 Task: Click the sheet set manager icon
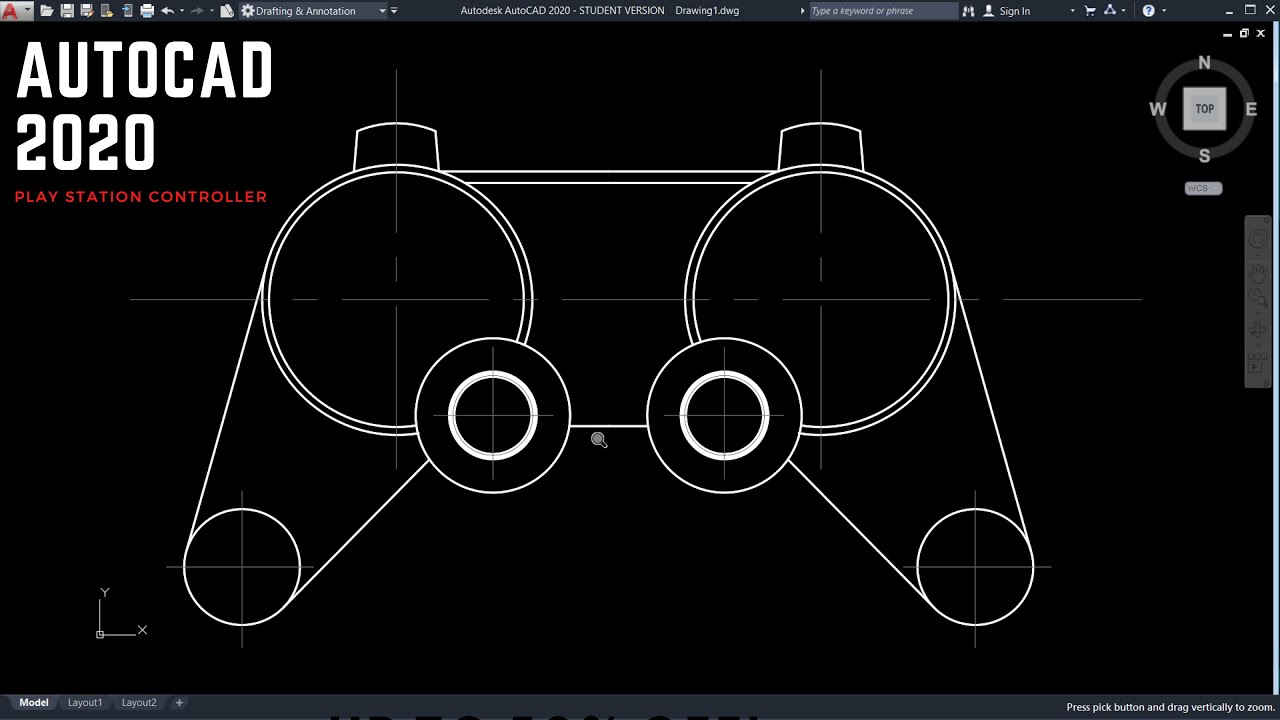[x=227, y=11]
